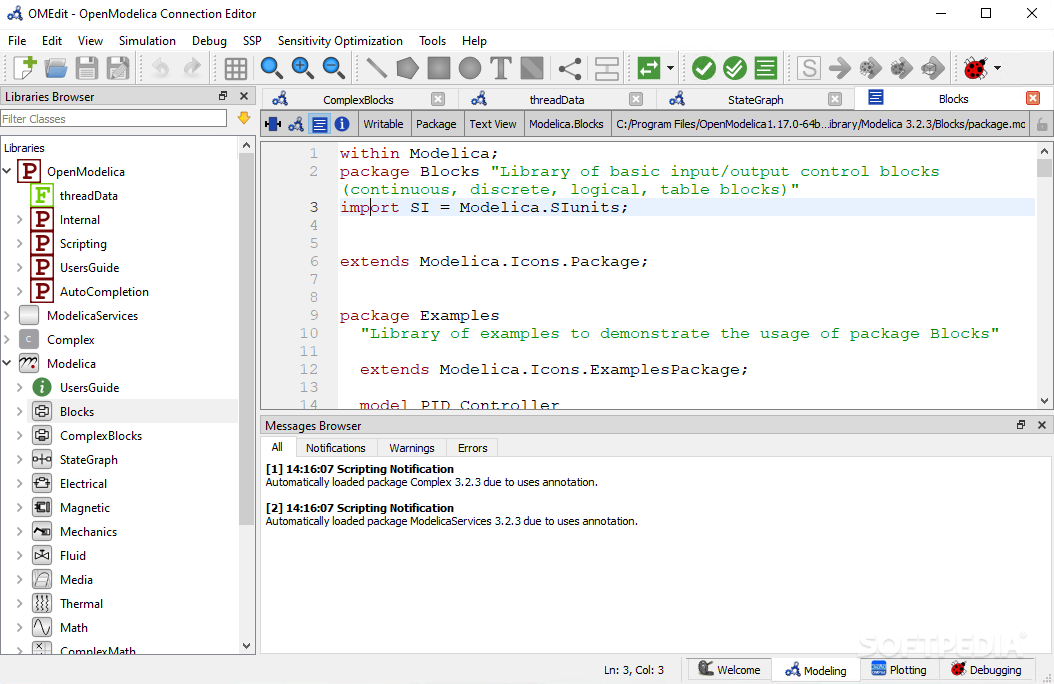Screen dimensions: 1054x684
Task: Save the current file
Action: coord(87,68)
